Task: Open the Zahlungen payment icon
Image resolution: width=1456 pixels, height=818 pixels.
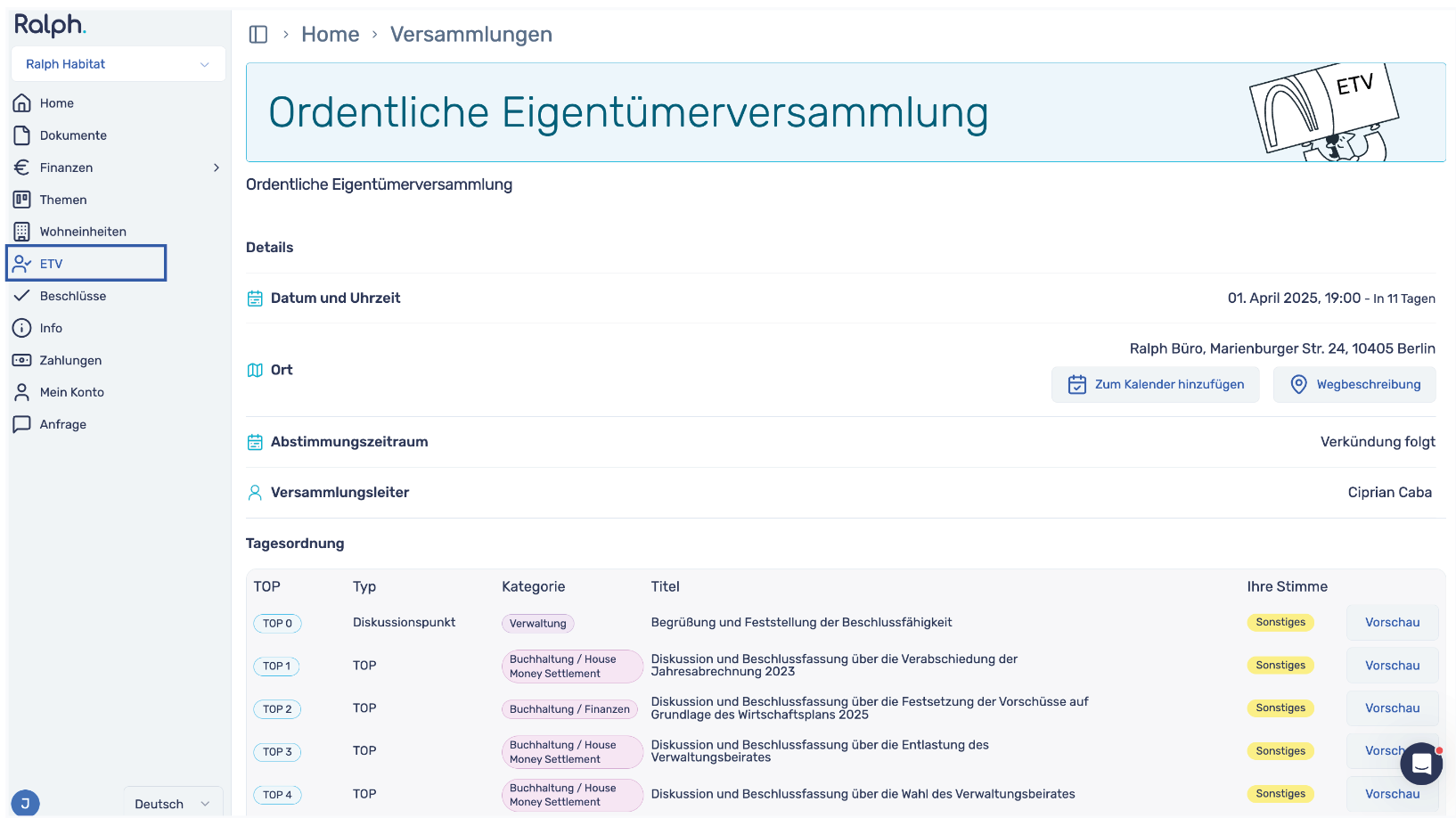Action: tap(22, 360)
